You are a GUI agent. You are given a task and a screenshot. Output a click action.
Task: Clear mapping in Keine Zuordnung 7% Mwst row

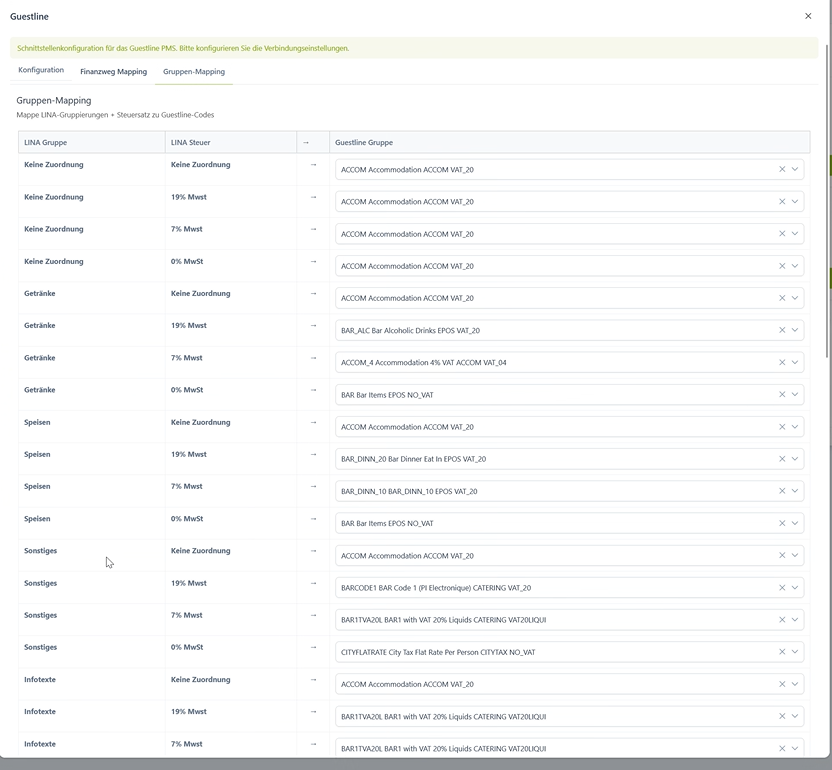pyautogui.click(x=782, y=233)
